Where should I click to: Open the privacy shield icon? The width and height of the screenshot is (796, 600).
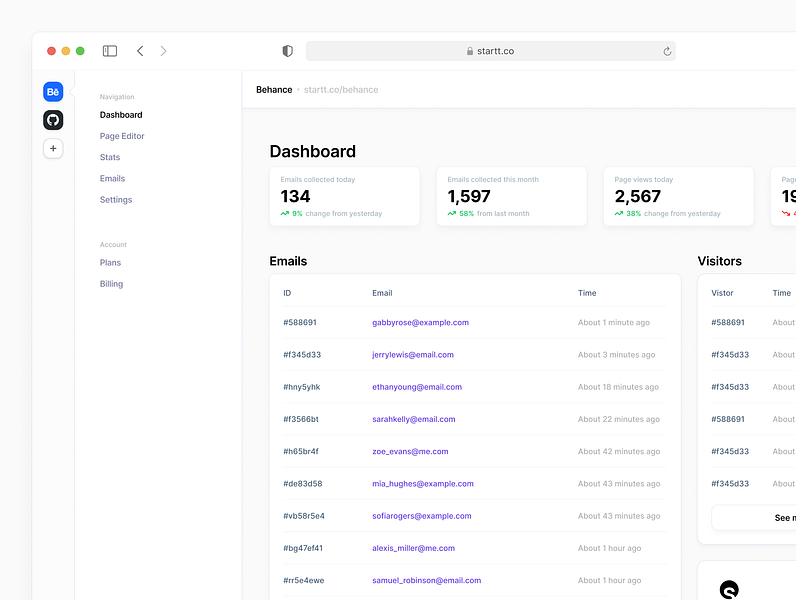point(287,51)
